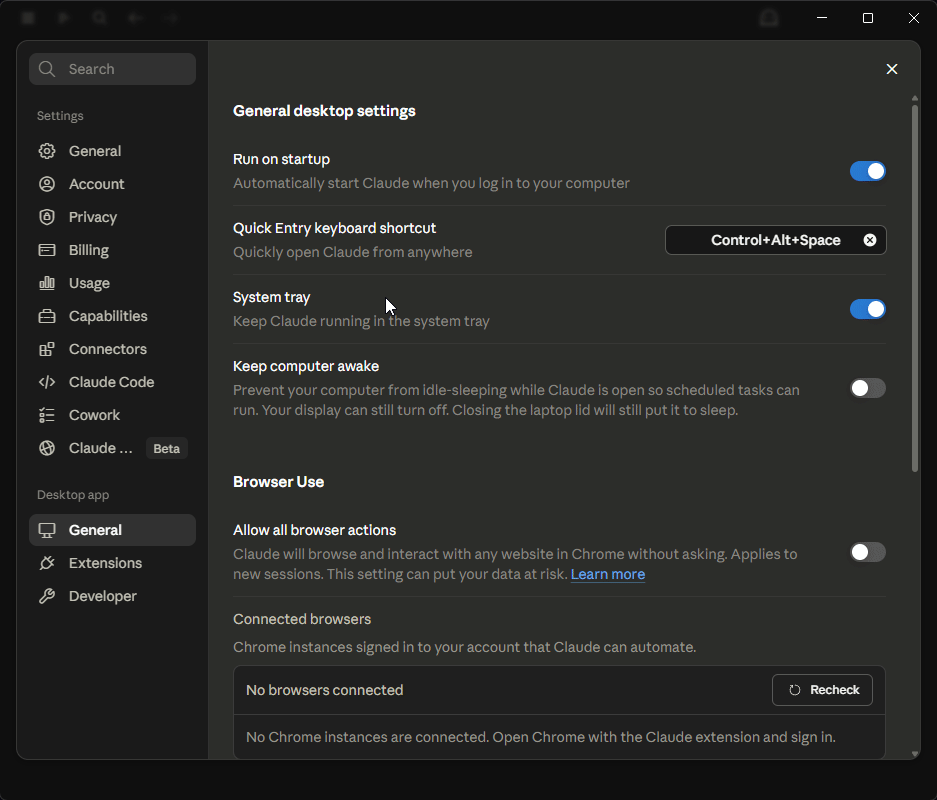Open Developer settings under Desktop app

tap(112, 596)
